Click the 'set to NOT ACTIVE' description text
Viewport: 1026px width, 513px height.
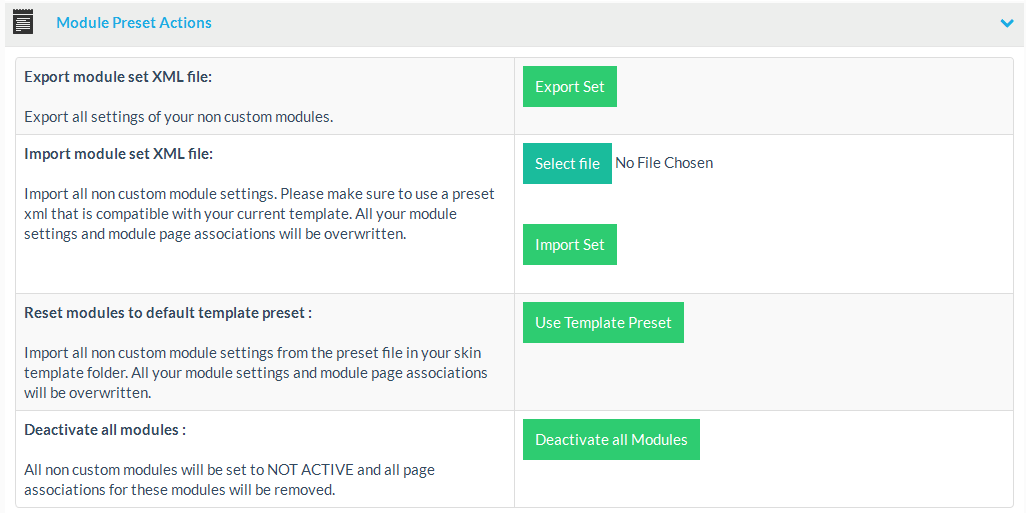(x=229, y=480)
